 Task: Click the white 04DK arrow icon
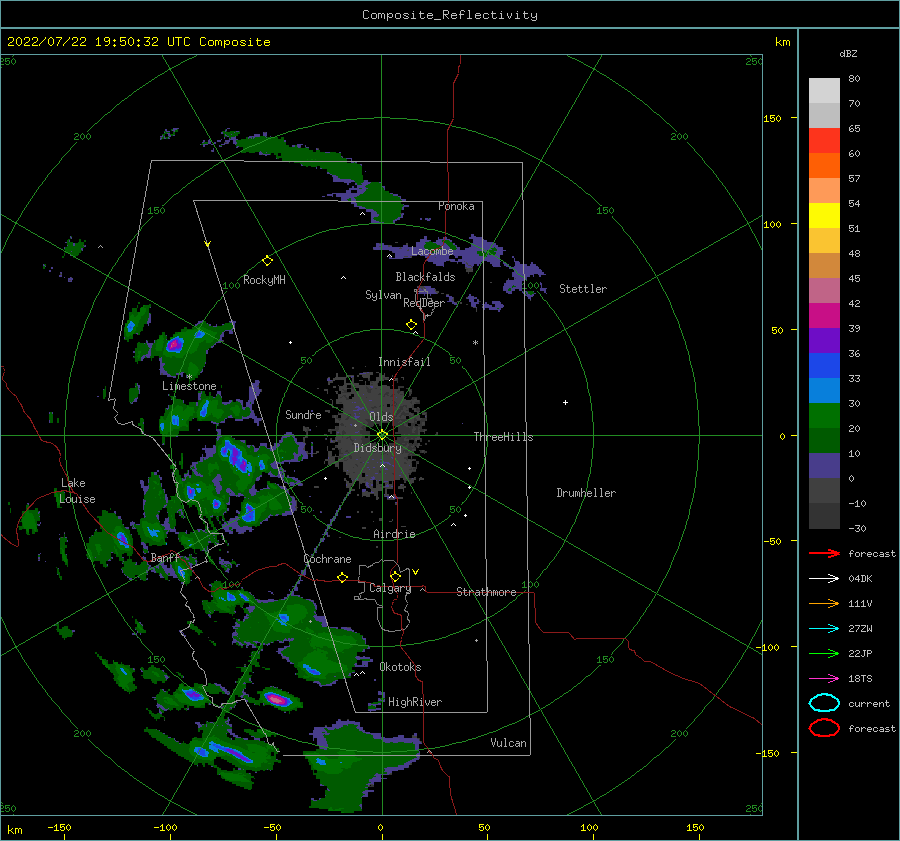tap(824, 578)
